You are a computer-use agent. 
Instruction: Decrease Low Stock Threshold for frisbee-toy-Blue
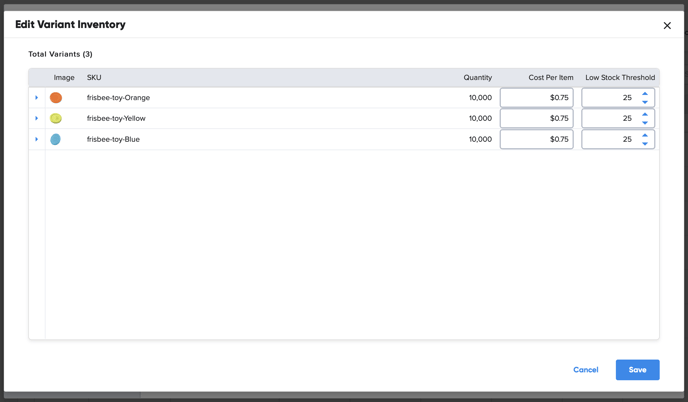click(x=645, y=144)
